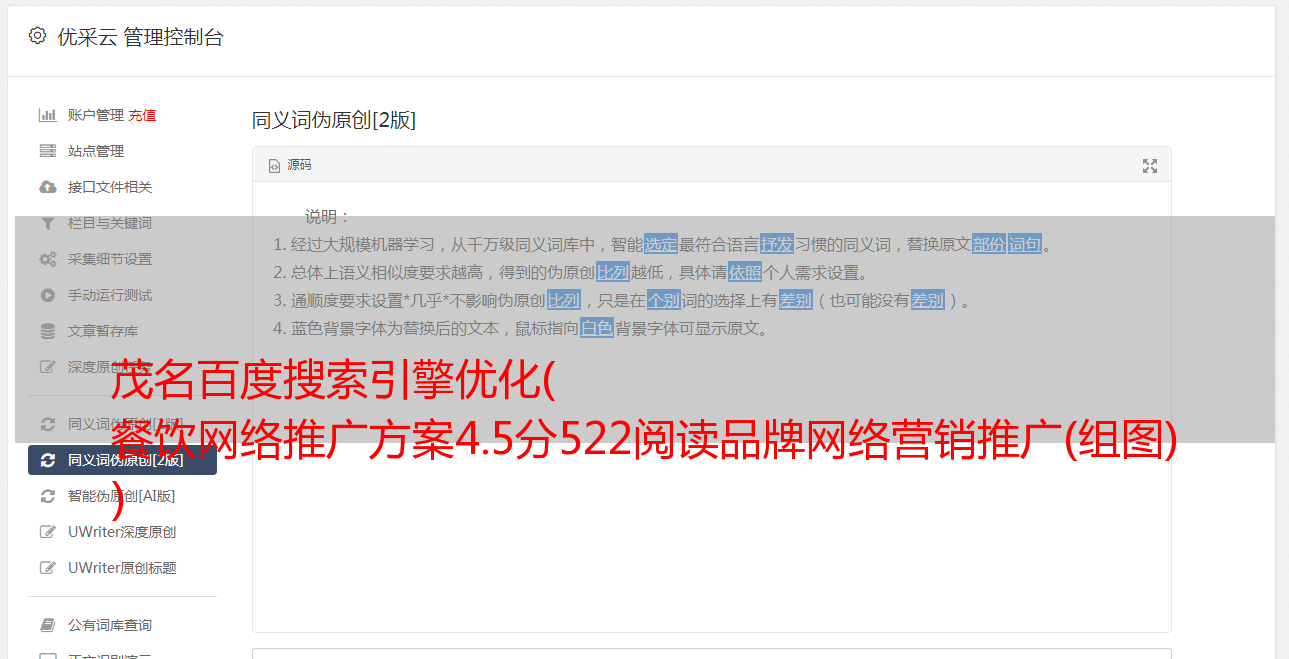The width and height of the screenshot is (1289, 659).
Task: Click the red 充值 link
Action: tap(142, 115)
